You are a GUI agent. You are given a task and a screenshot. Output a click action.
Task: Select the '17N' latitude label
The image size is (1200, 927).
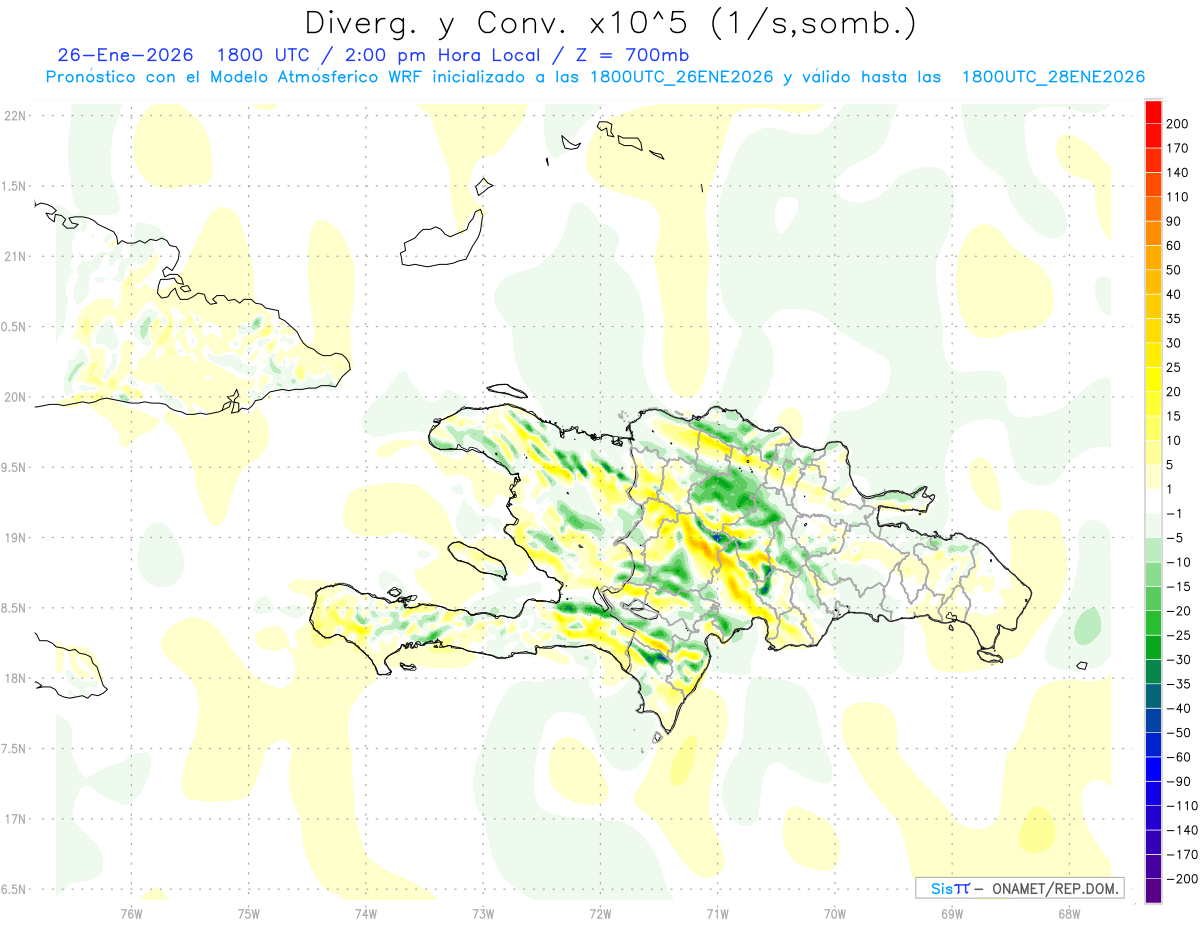(x=14, y=819)
